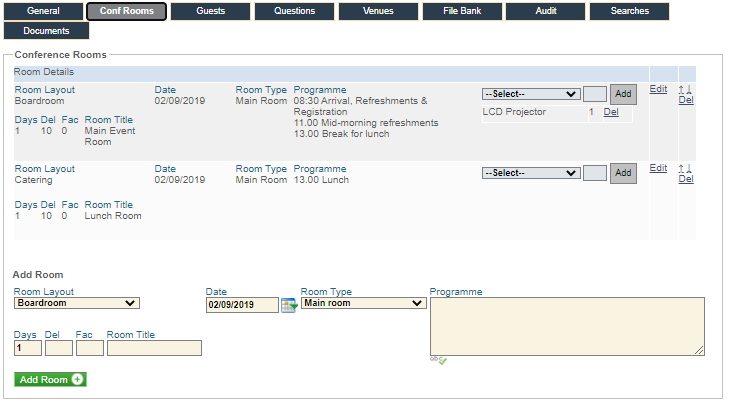Image resolution: width=731 pixels, height=405 pixels.
Task: Open the General tab
Action: click(x=43, y=11)
